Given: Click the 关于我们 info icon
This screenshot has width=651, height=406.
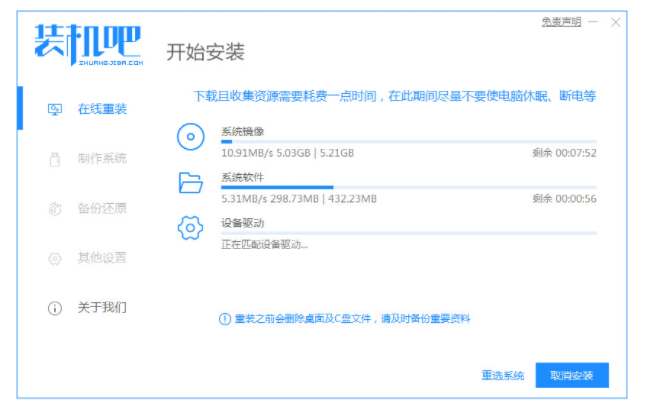Looking at the screenshot, I should tap(55, 308).
